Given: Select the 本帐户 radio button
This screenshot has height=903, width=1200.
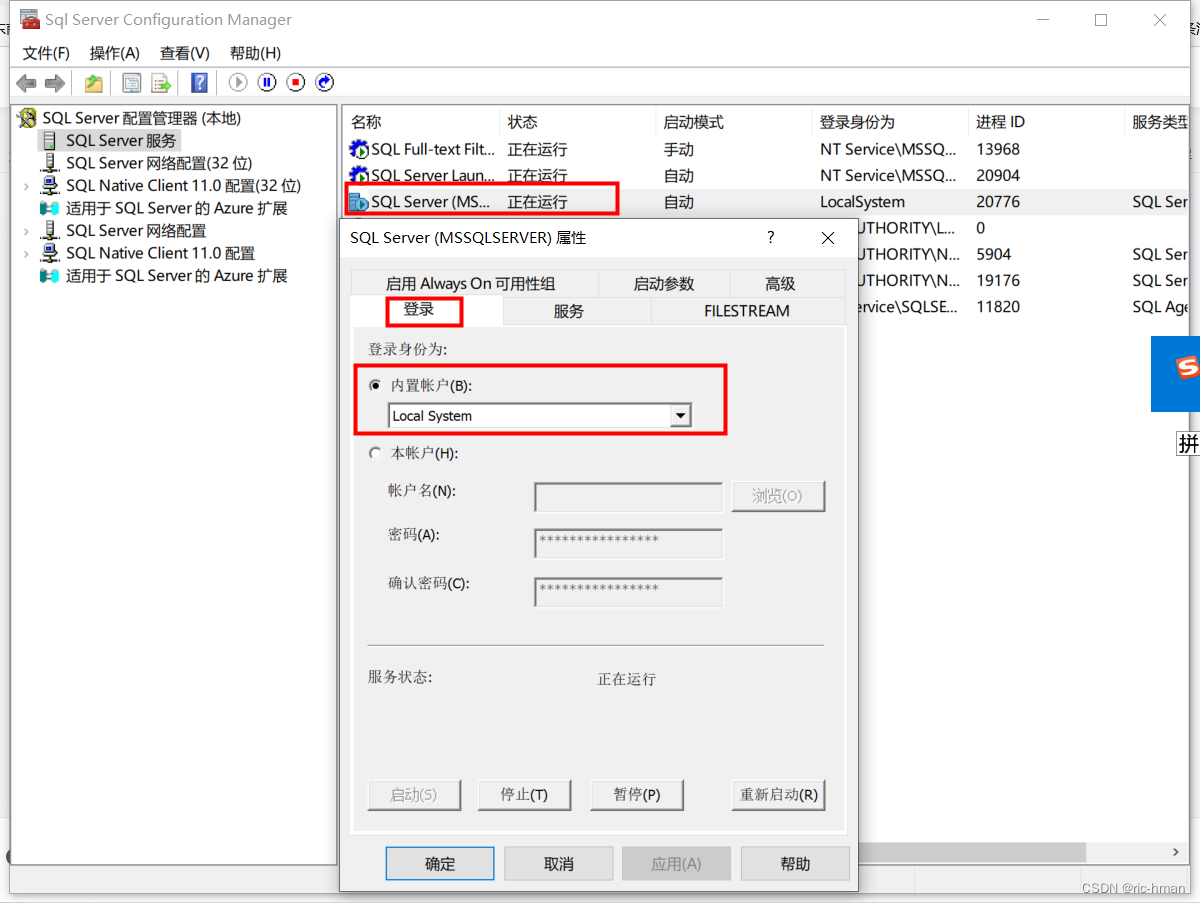Looking at the screenshot, I should coord(375,452).
